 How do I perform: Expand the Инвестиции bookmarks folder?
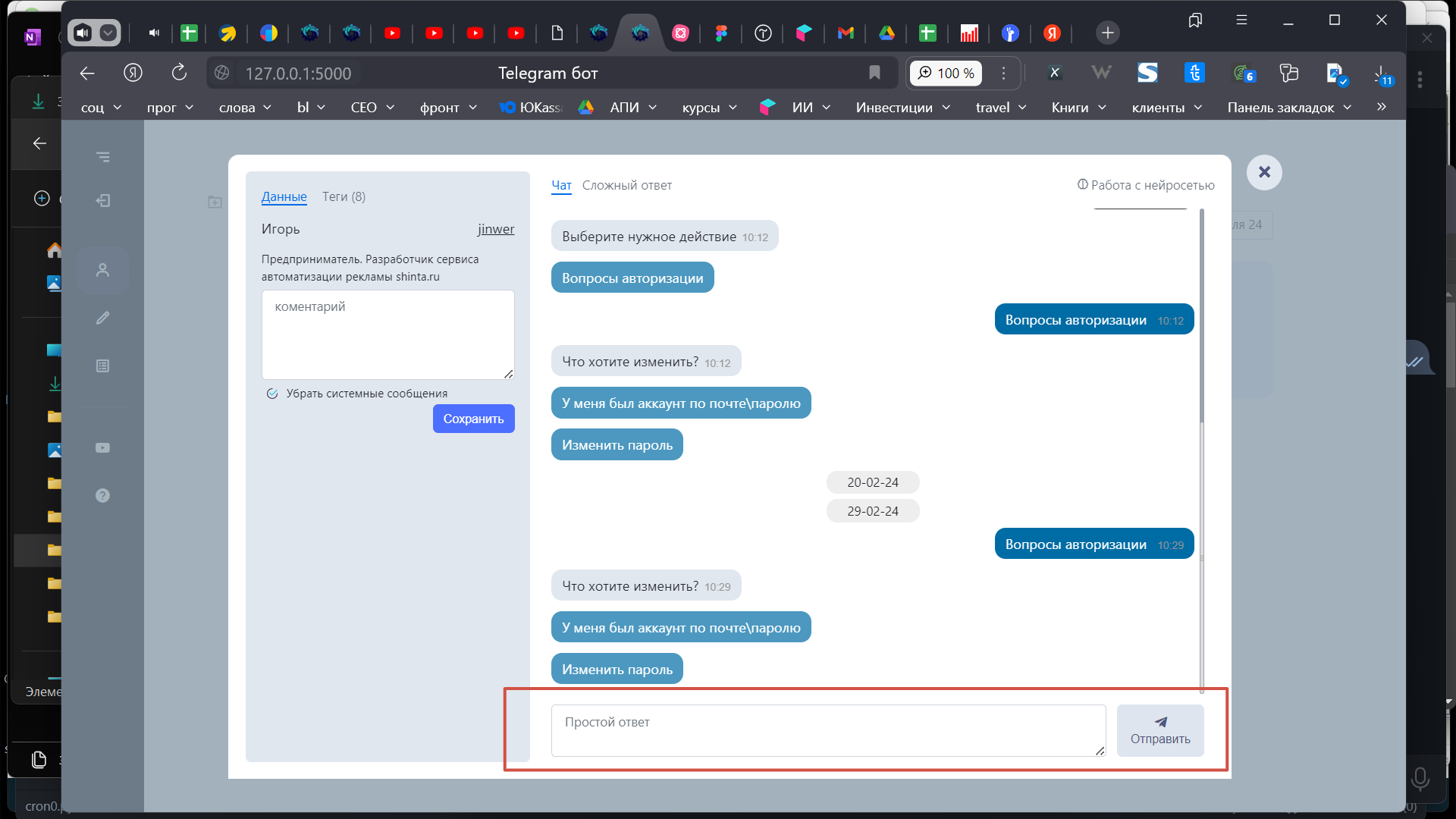click(902, 108)
